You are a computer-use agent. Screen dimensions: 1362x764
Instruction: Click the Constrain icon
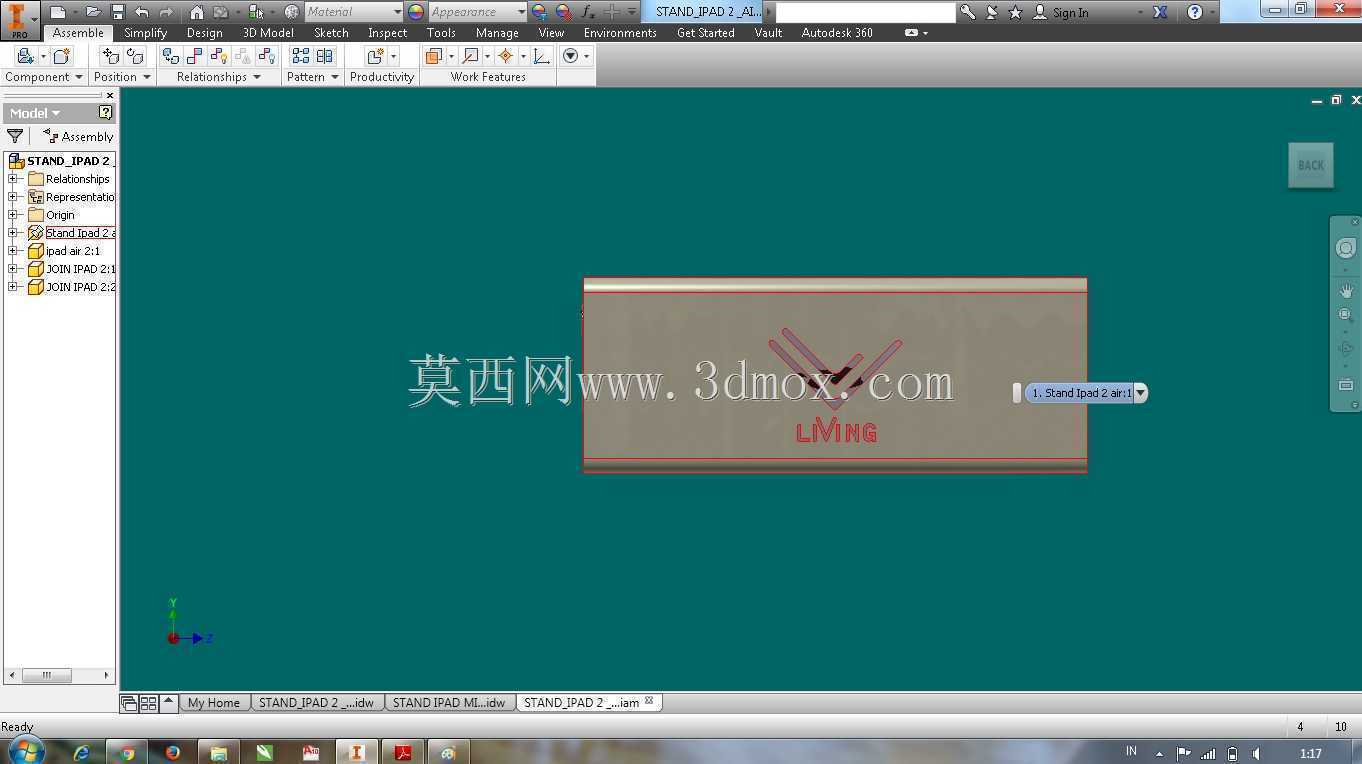click(x=195, y=56)
